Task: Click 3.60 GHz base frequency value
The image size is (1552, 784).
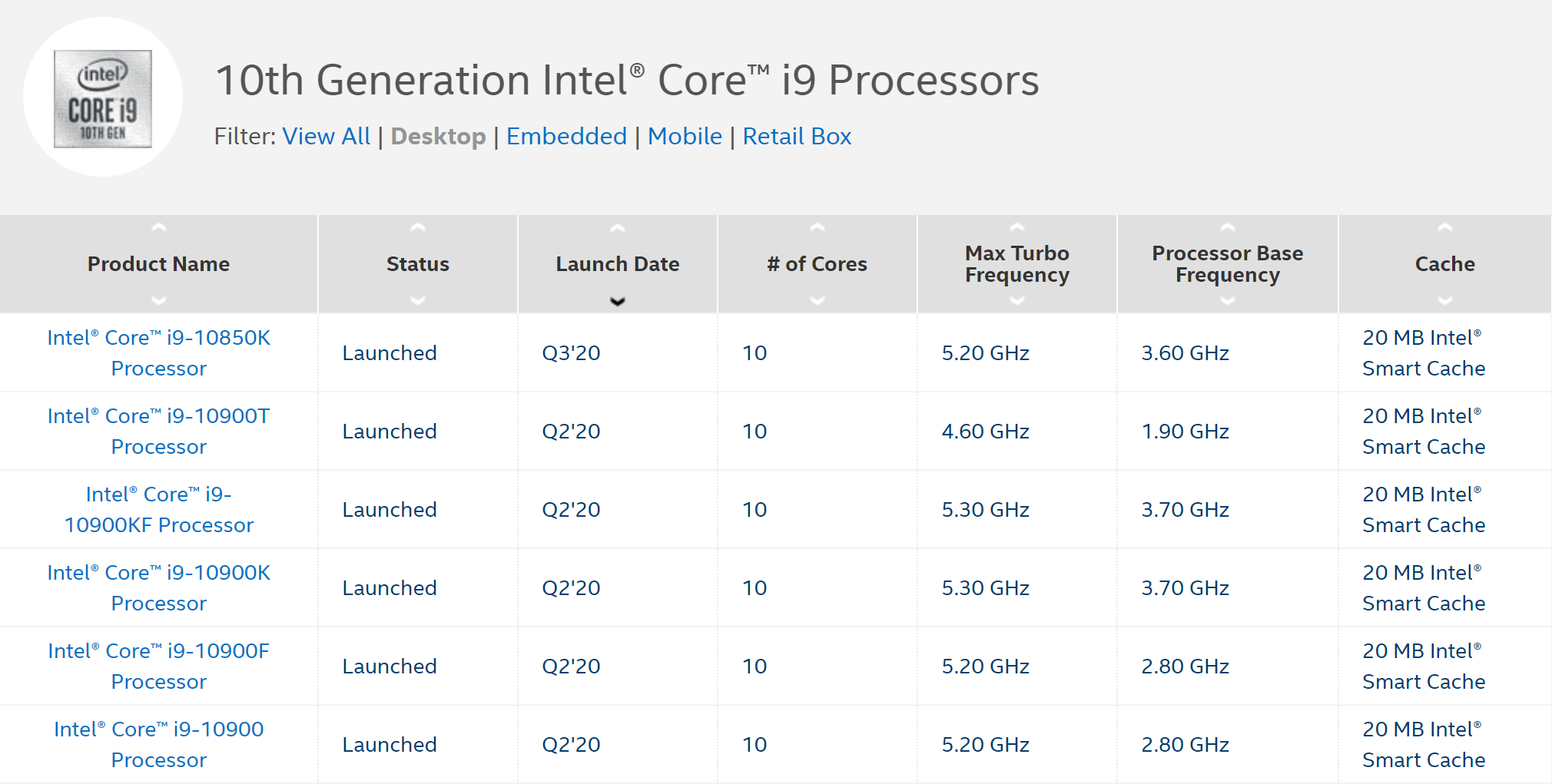Action: pyautogui.click(x=1185, y=353)
